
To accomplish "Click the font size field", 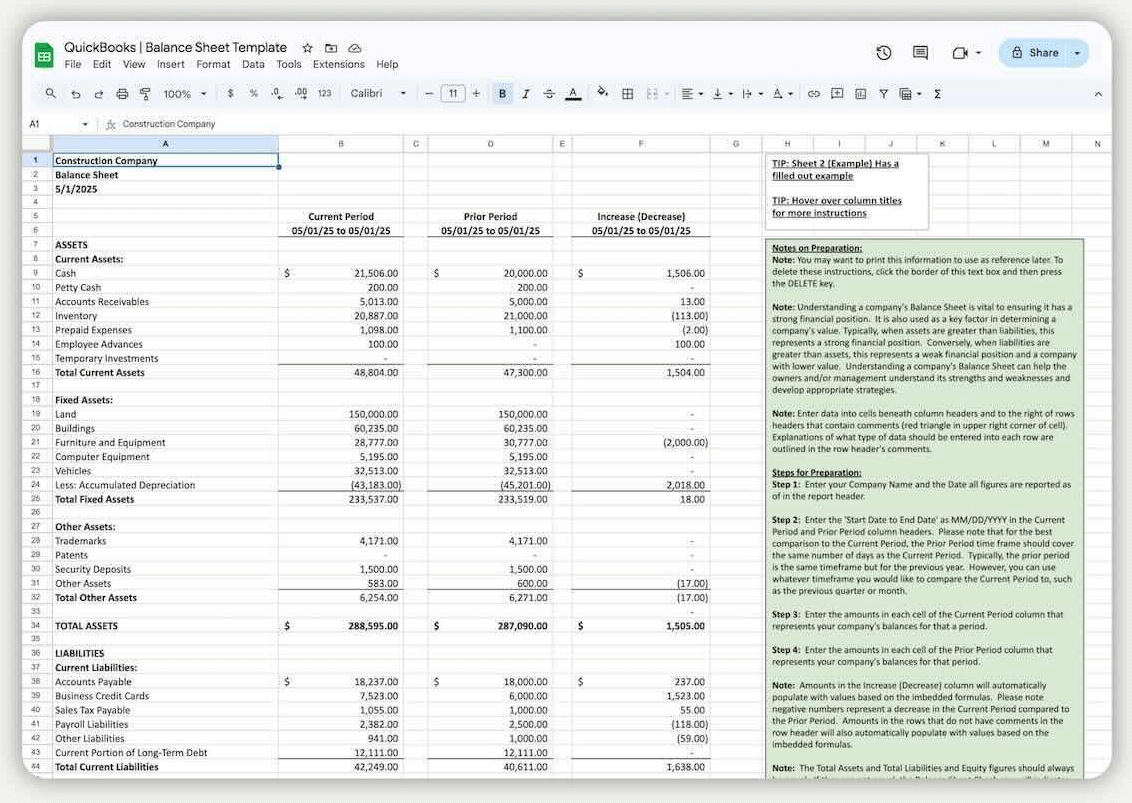I will point(453,93).
